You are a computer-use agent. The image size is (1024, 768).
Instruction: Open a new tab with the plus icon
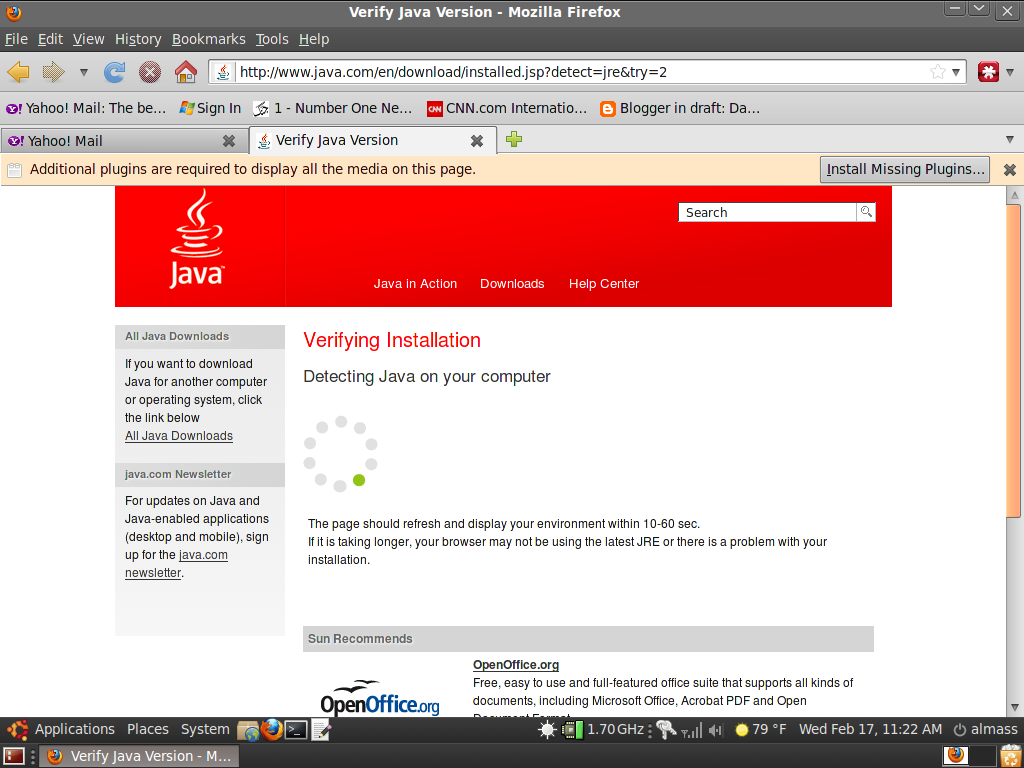click(514, 139)
